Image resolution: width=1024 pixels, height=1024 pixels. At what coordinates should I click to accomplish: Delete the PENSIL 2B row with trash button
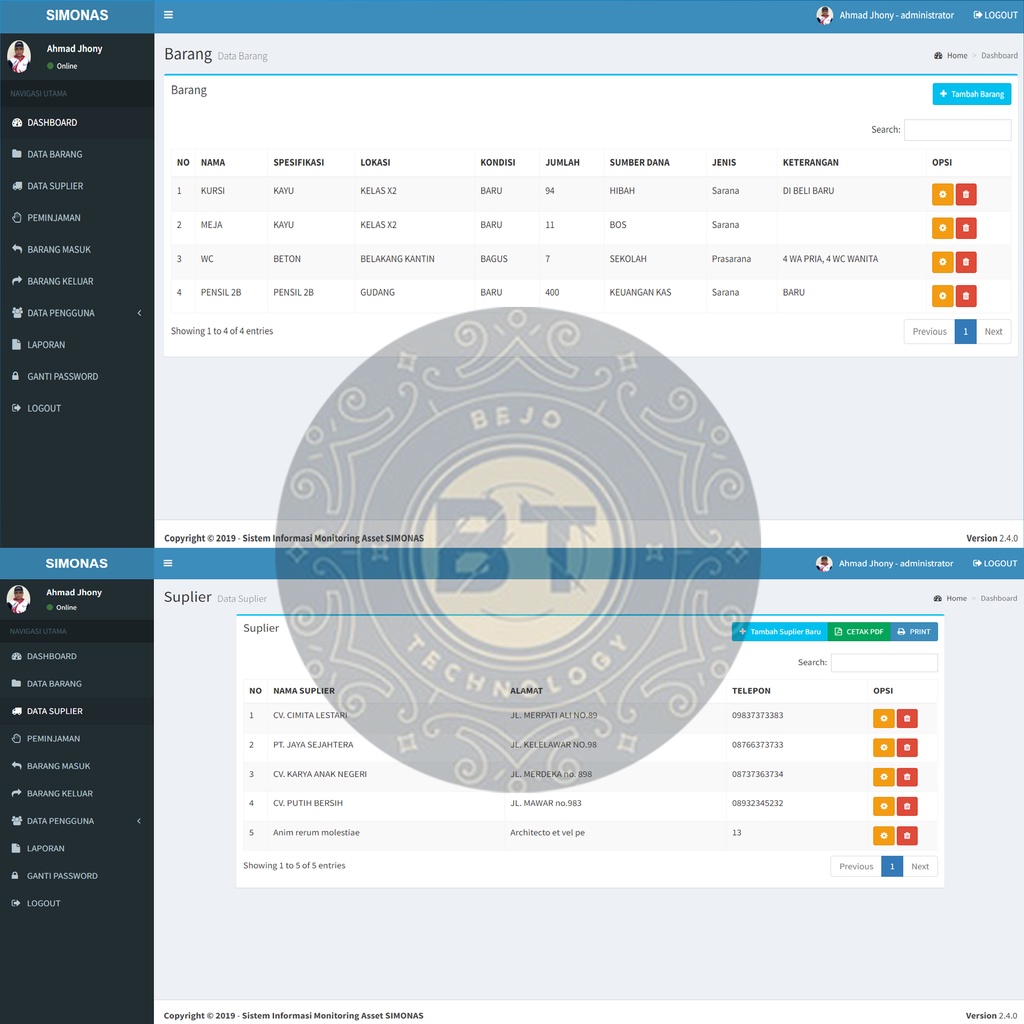point(966,296)
